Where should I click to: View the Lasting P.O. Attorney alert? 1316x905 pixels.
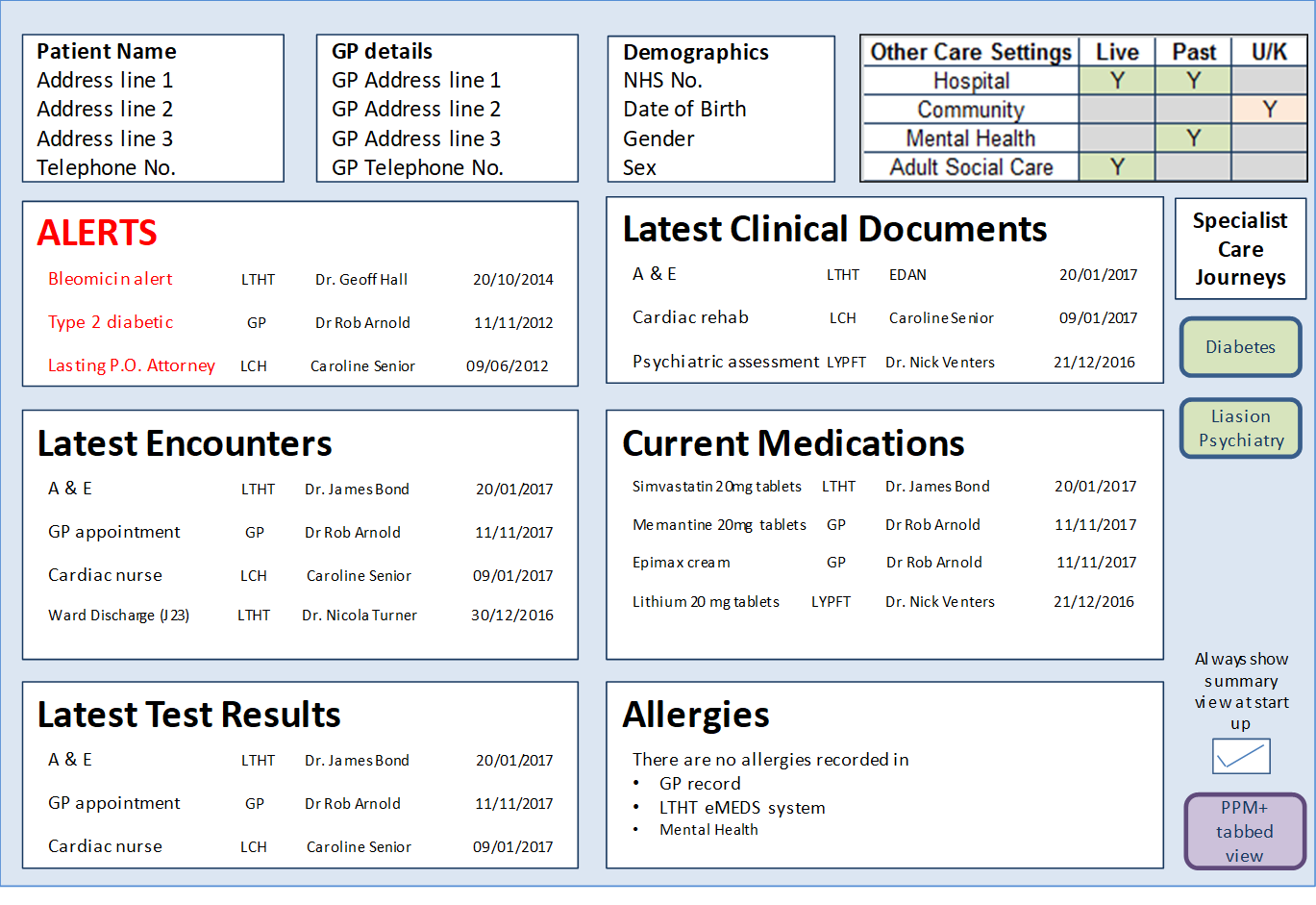coord(132,365)
